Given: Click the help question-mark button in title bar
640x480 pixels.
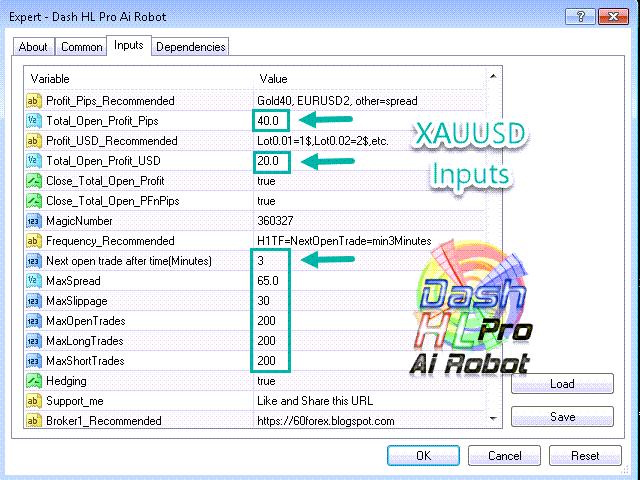Looking at the screenshot, I should click(580, 17).
